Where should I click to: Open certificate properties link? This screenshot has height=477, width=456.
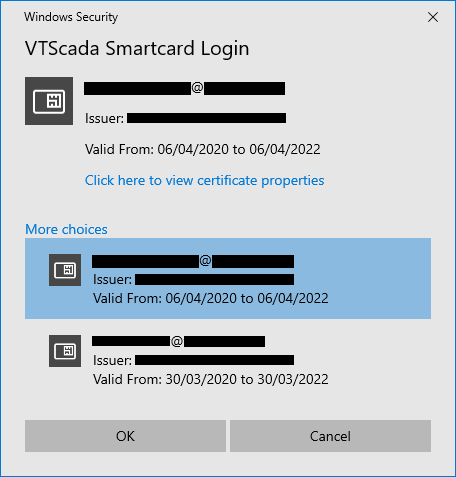(x=204, y=180)
